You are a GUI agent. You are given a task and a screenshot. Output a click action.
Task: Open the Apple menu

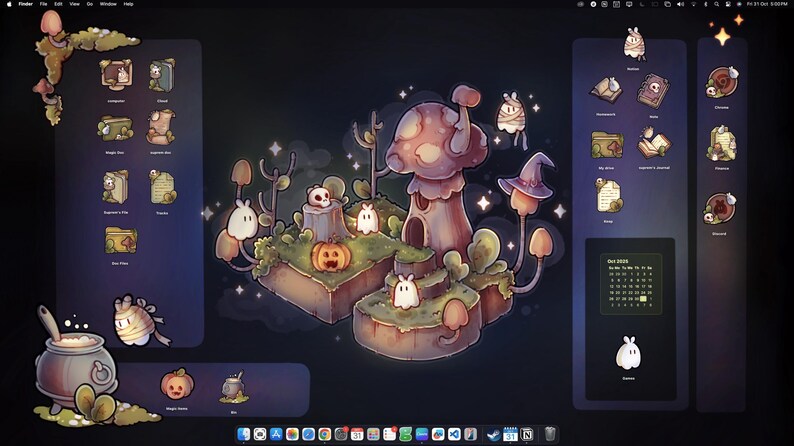coord(9,4)
